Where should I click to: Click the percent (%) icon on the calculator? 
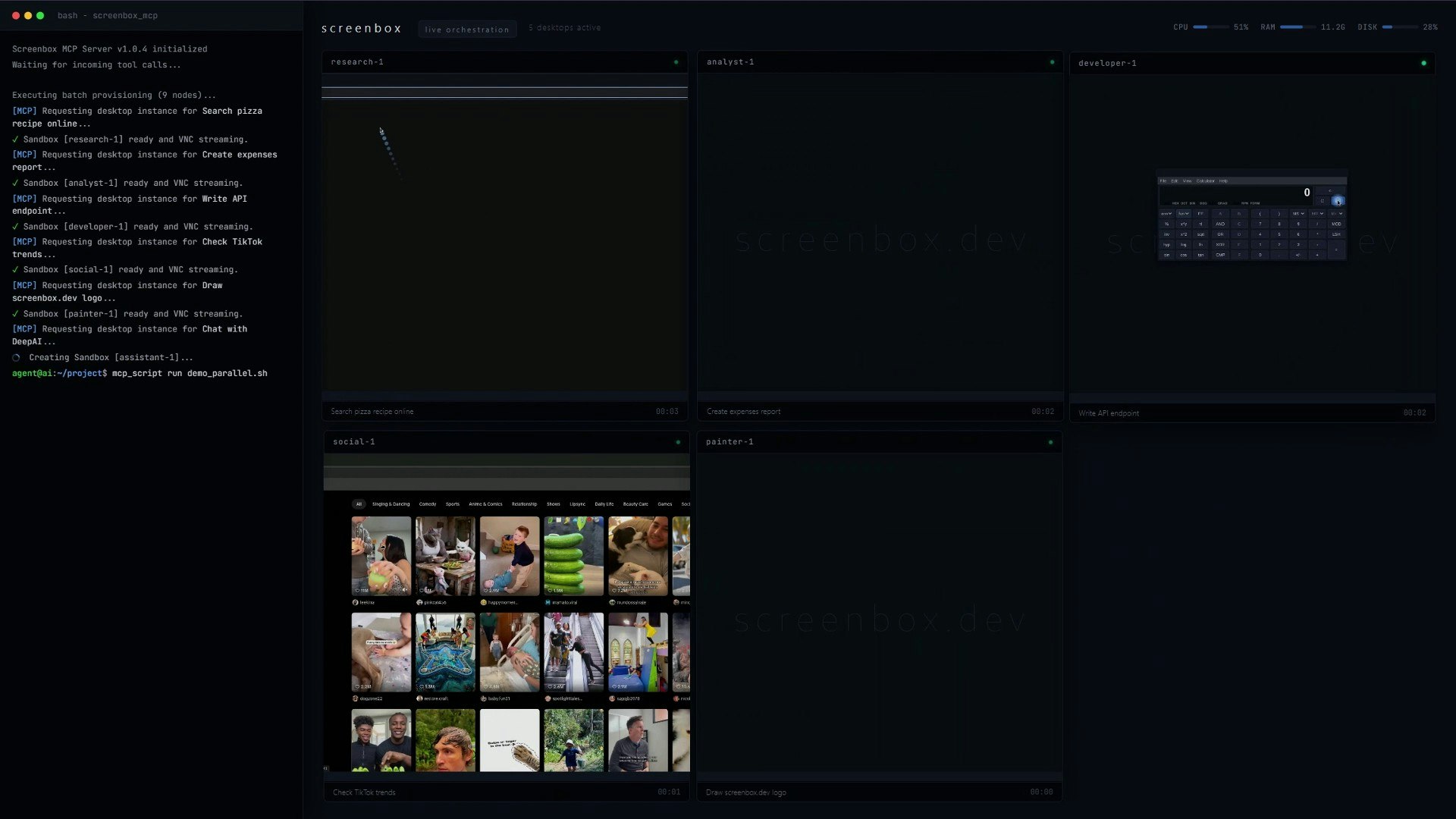click(1167, 224)
